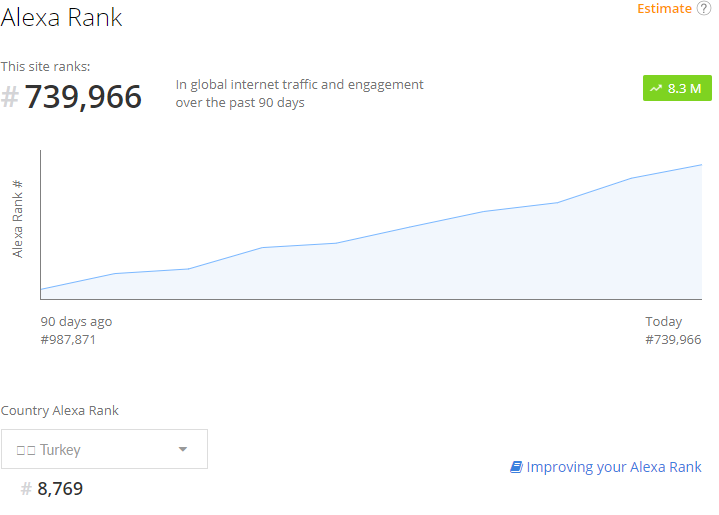Screen dimensions: 719x515
Task: Click the book icon beside Improving link
Action: [x=516, y=467]
